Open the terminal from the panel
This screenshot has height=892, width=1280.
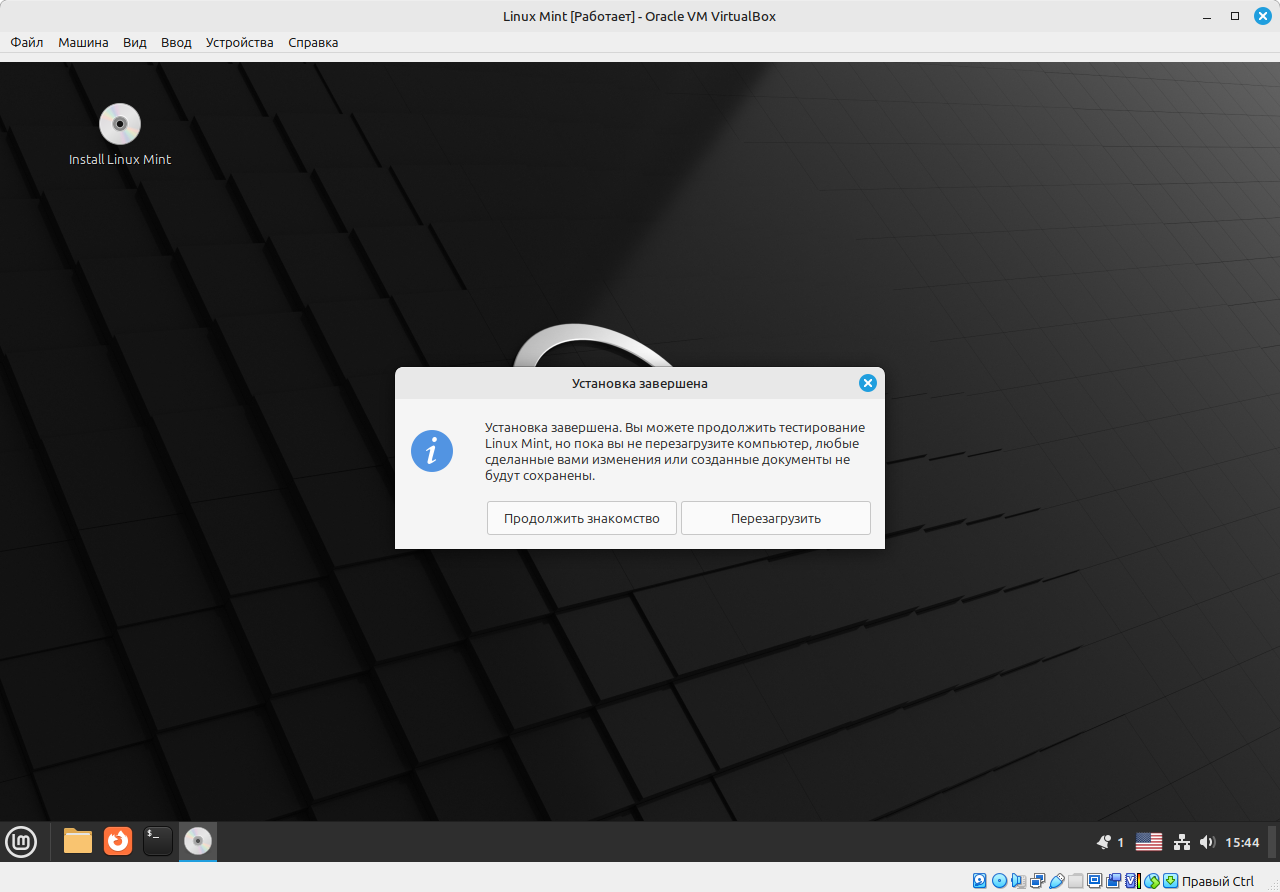pyautogui.click(x=158, y=841)
